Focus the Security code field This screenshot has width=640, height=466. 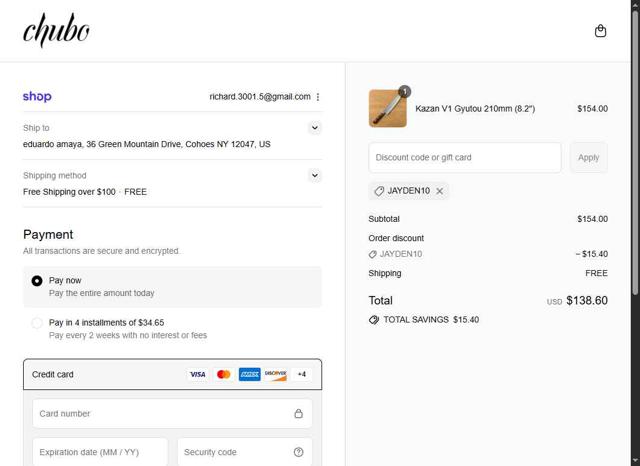(245, 452)
